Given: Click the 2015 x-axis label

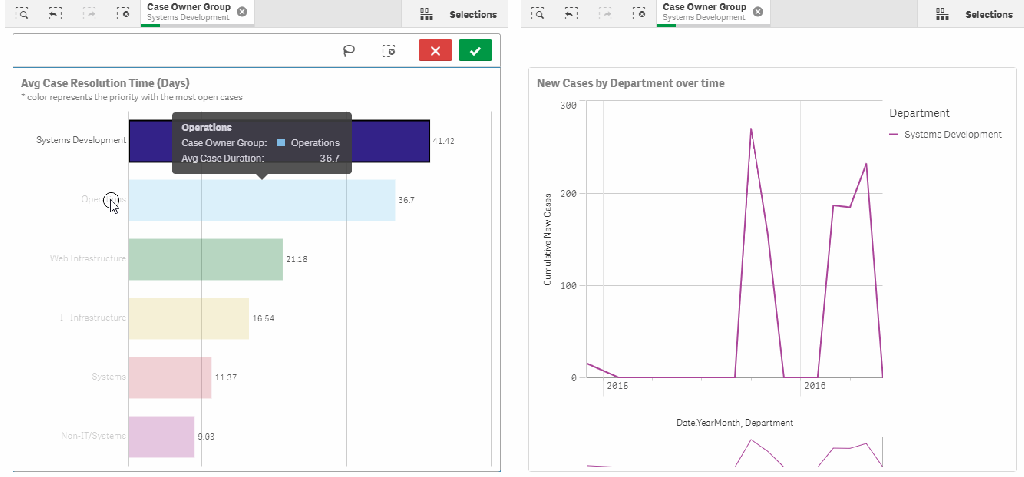Looking at the screenshot, I should (x=617, y=386).
